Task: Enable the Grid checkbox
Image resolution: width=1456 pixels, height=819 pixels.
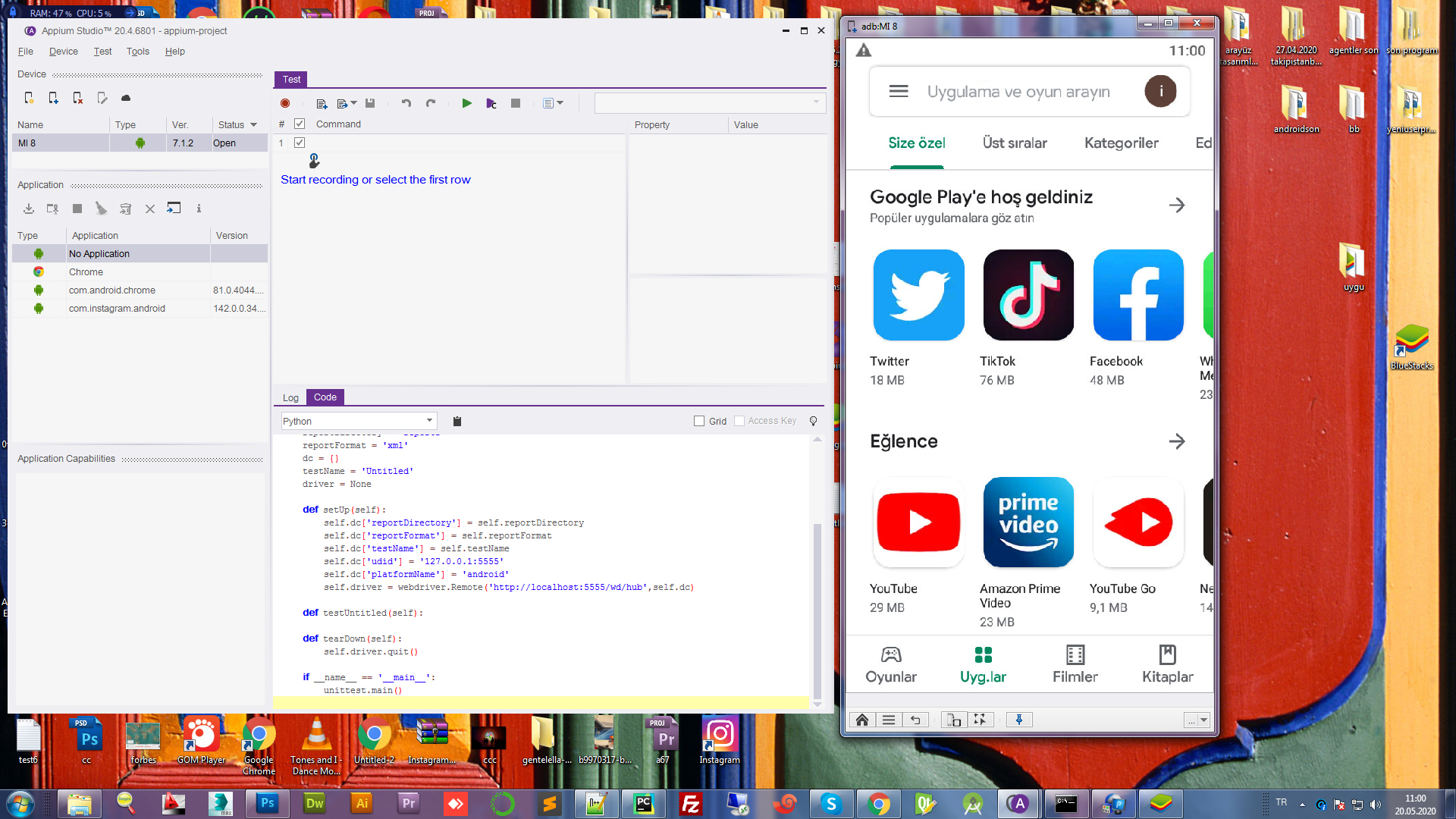Action: point(699,421)
